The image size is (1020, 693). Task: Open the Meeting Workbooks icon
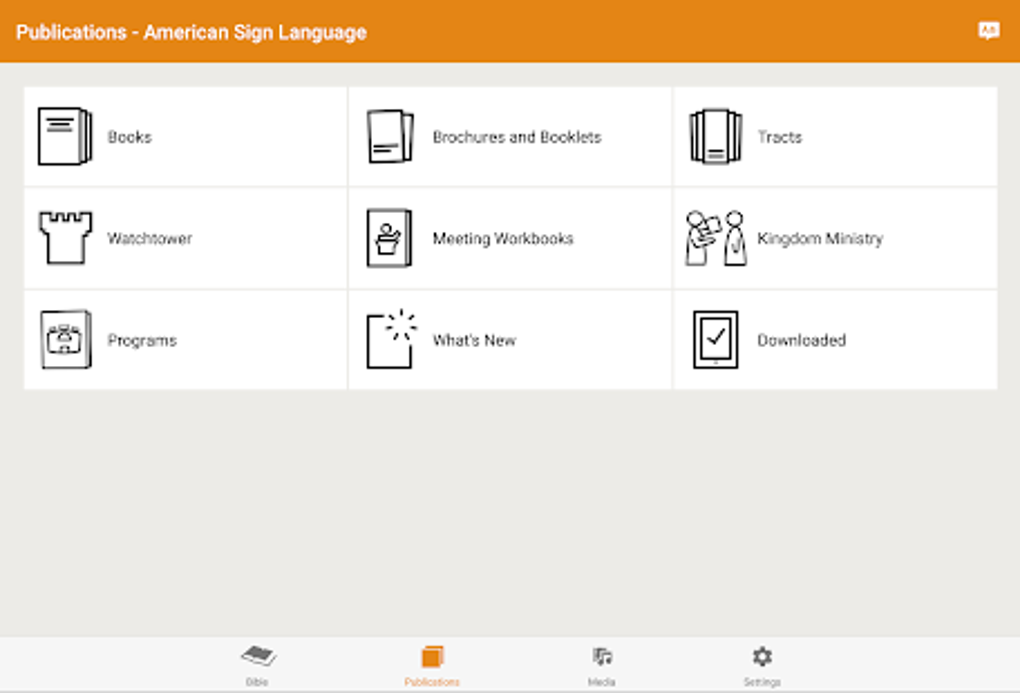(391, 238)
